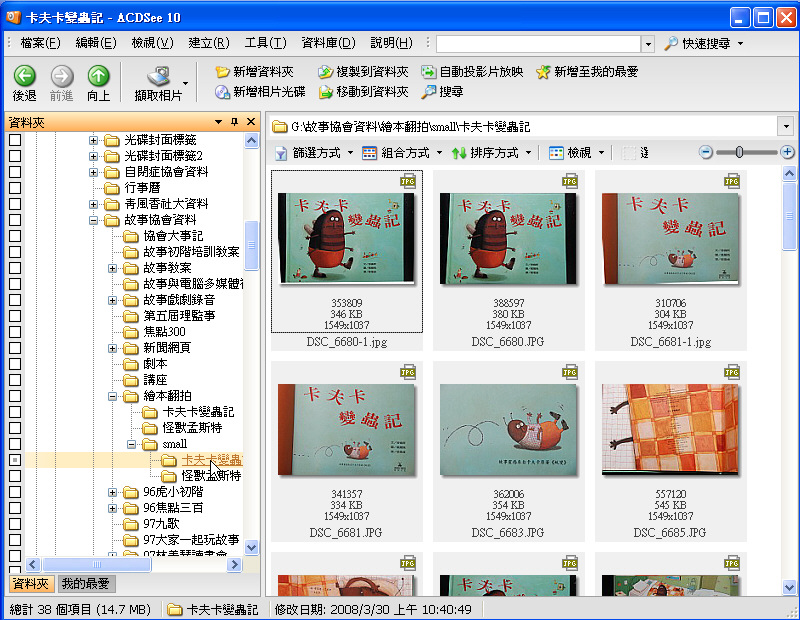The width and height of the screenshot is (800, 620).
Task: Open the 搜尋 search tool
Action: [442, 92]
